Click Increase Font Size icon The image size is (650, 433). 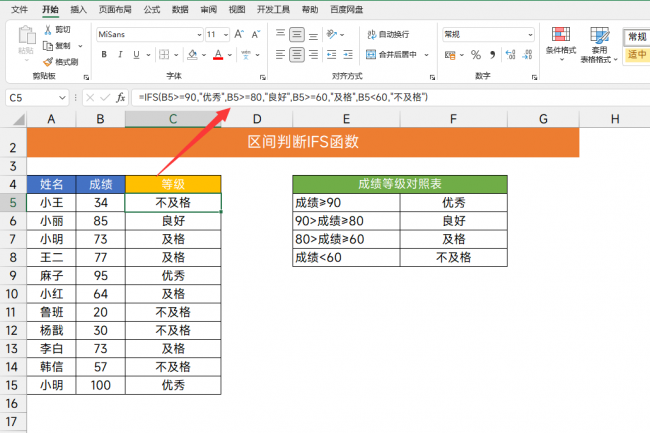pos(239,34)
